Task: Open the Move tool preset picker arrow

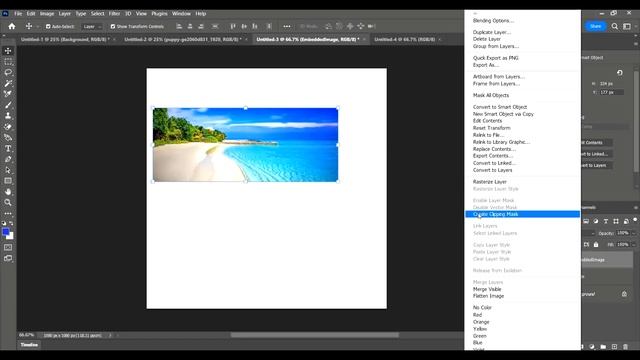Action: tap(38, 27)
